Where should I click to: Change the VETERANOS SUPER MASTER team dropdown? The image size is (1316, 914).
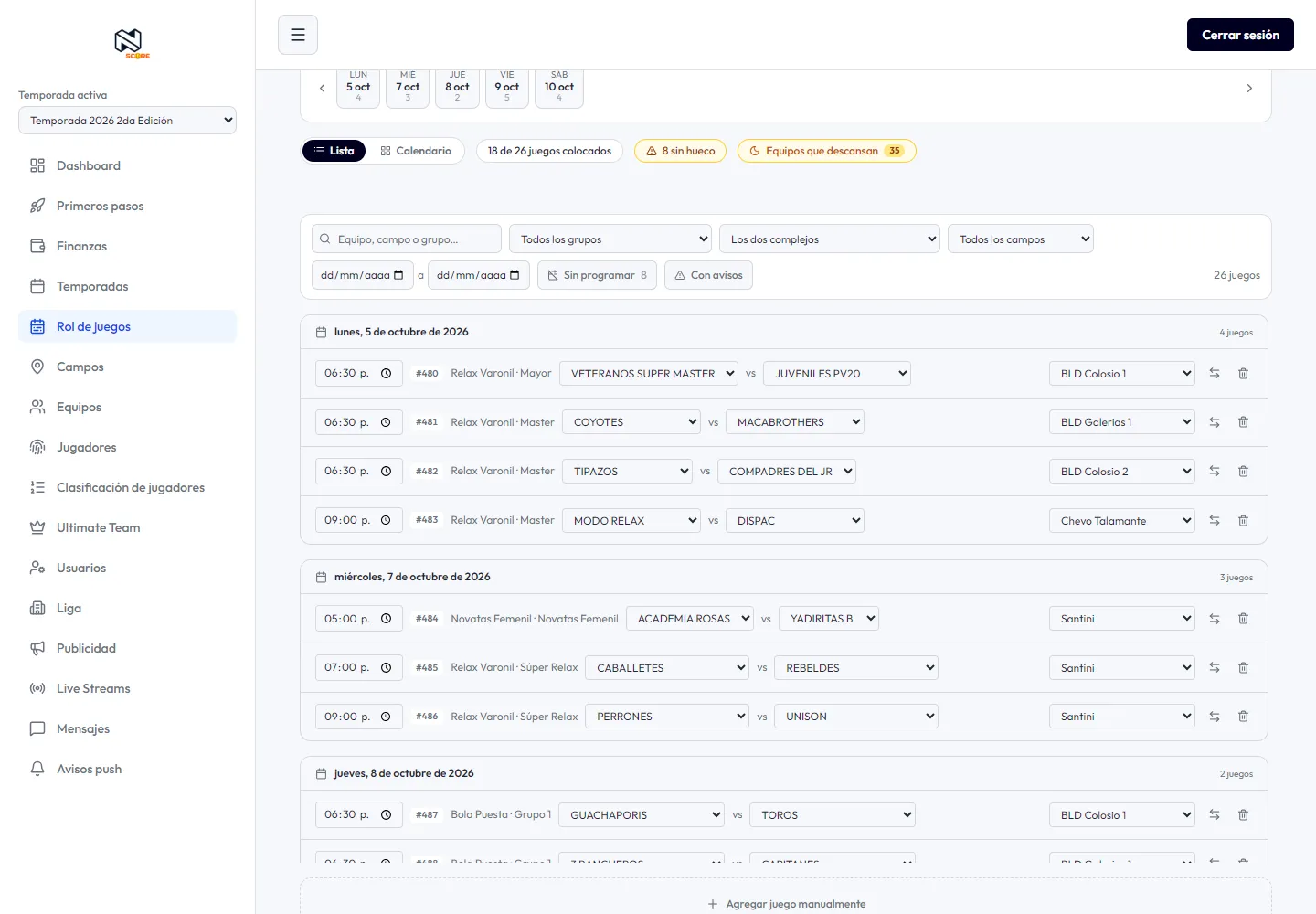pyautogui.click(x=649, y=373)
